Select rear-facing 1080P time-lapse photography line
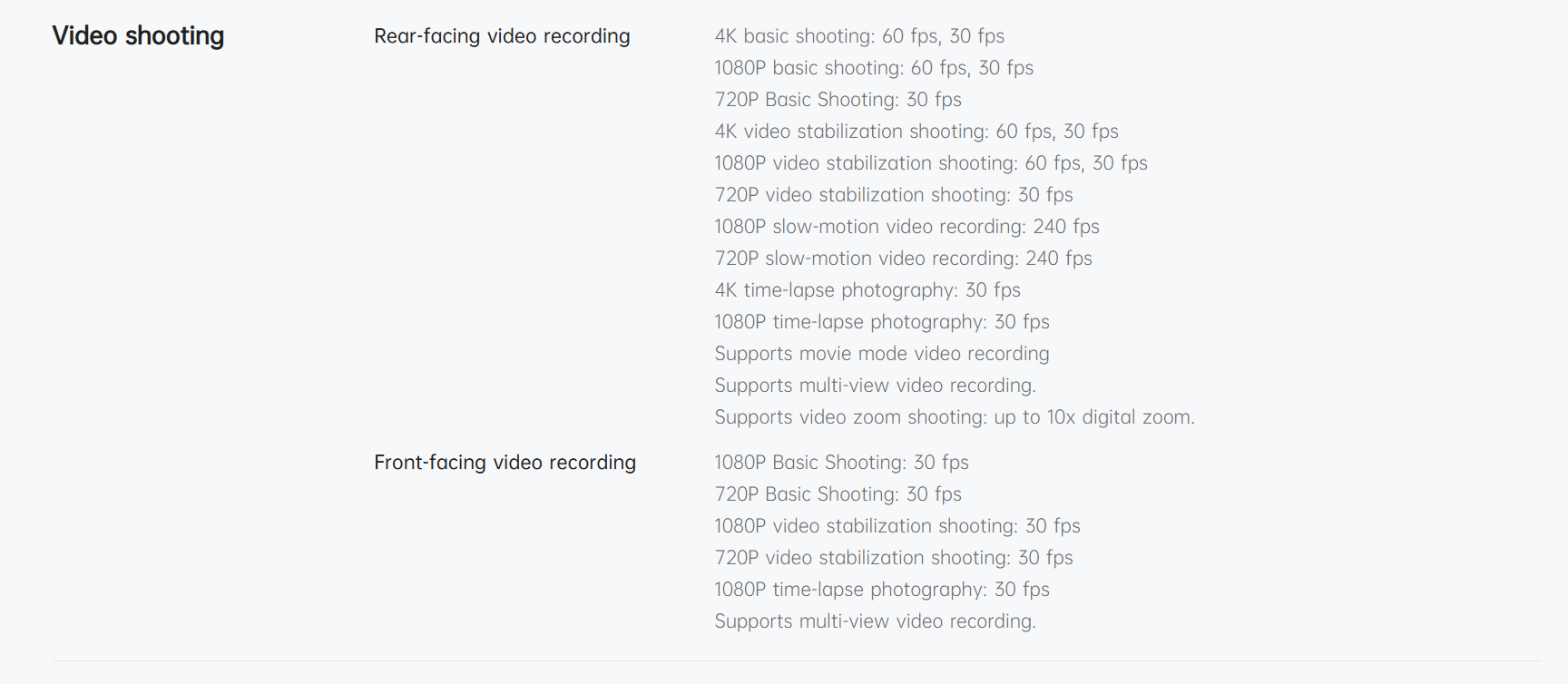1568x684 pixels. click(881, 322)
